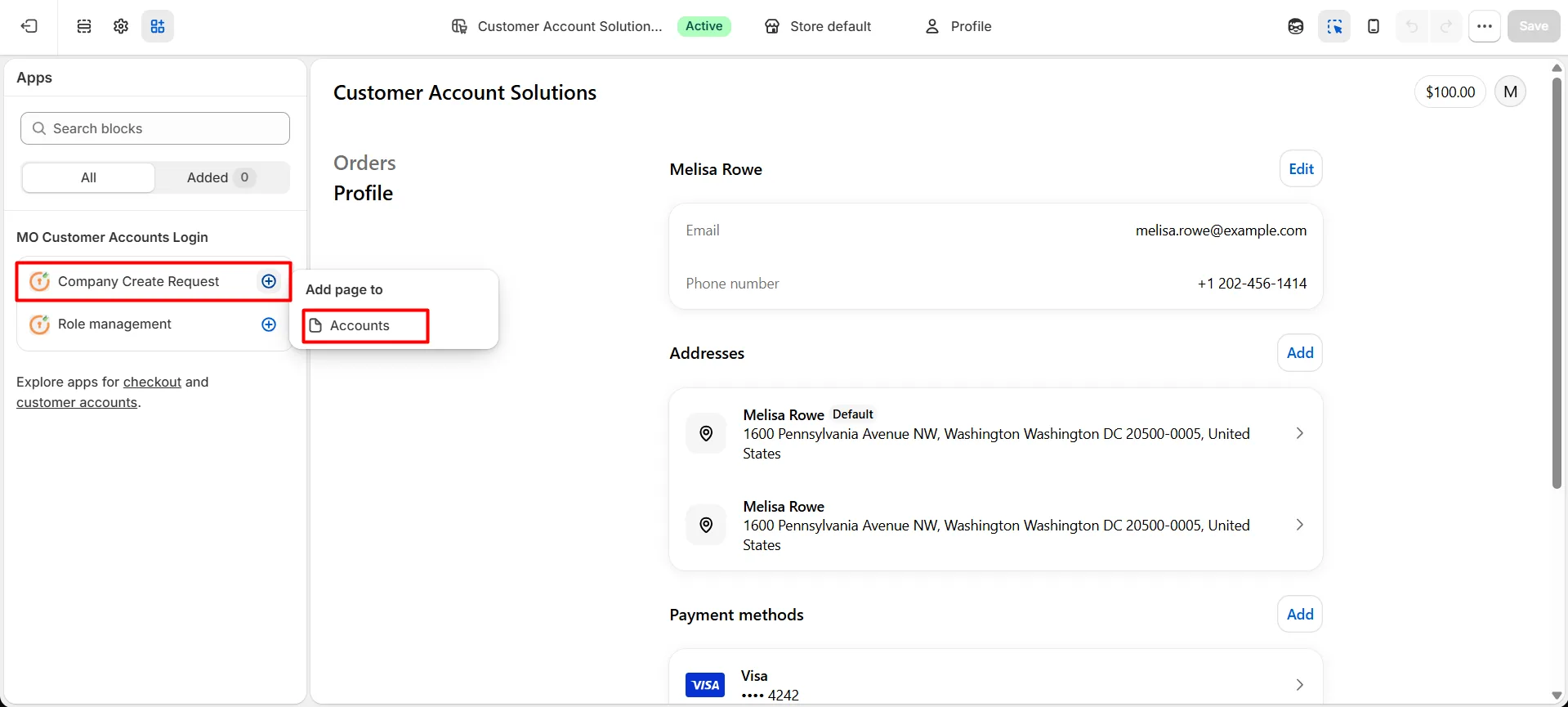Follow the customer accounts link
1568x707 pixels.
click(x=77, y=402)
